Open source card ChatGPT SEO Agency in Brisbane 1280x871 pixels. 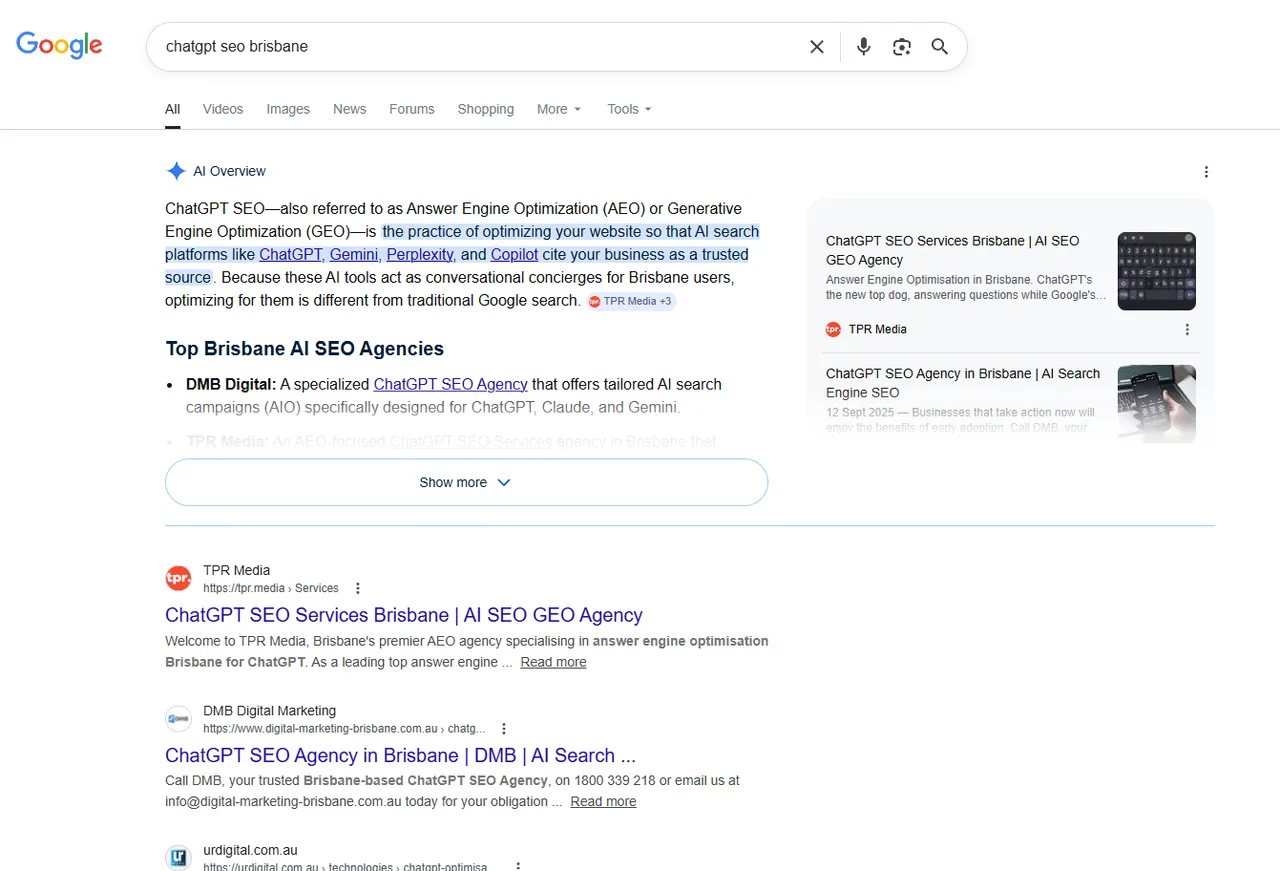tap(963, 383)
